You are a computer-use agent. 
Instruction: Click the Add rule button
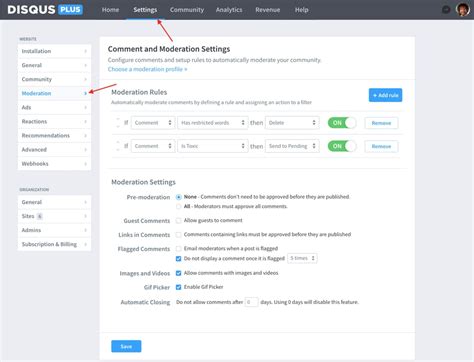pos(385,95)
